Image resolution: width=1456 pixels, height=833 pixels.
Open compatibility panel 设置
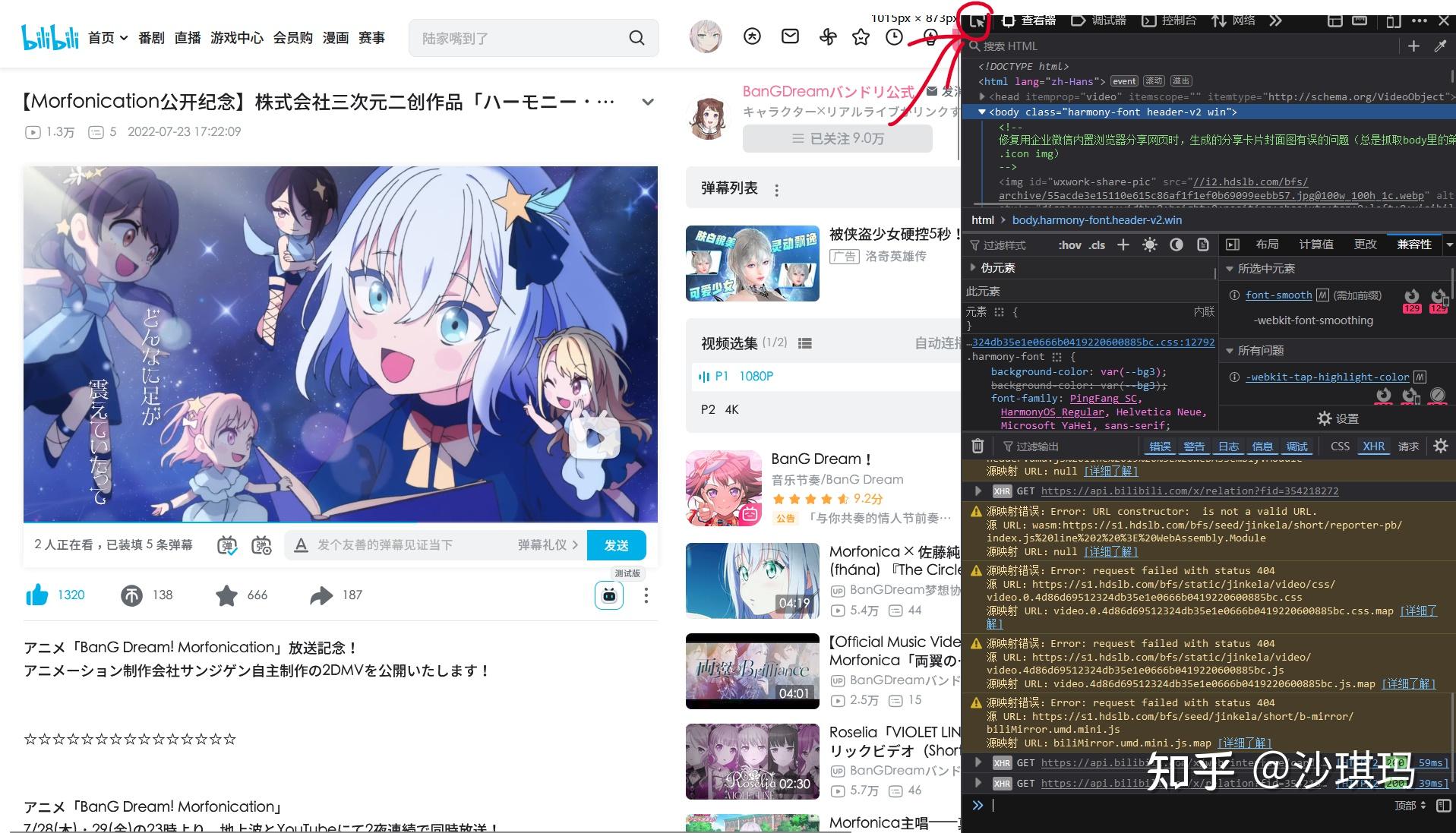[1338, 418]
